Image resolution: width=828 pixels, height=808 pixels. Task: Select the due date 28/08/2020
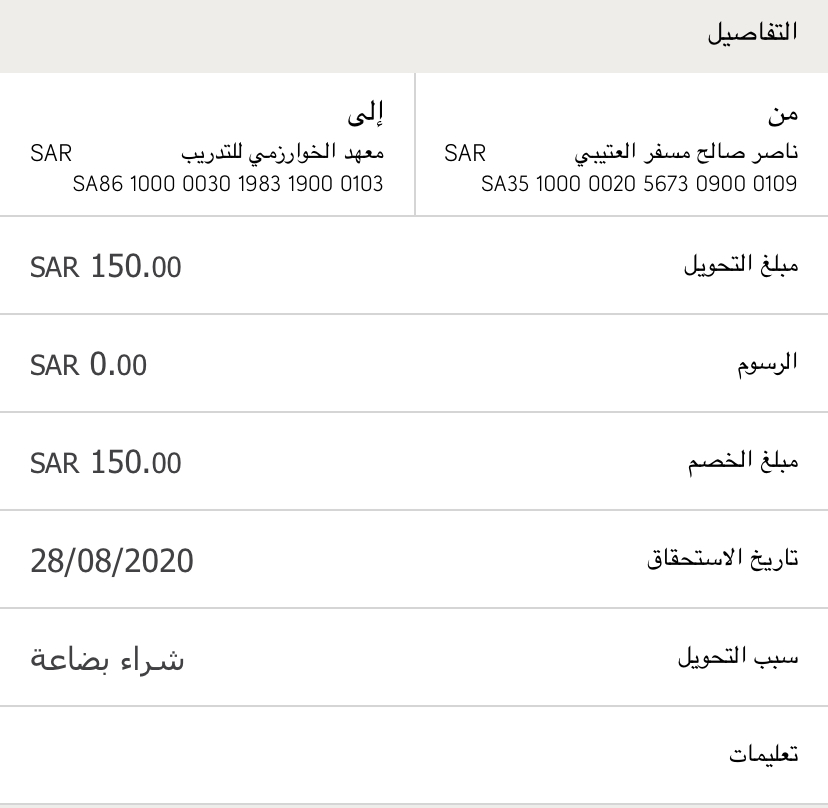(112, 561)
